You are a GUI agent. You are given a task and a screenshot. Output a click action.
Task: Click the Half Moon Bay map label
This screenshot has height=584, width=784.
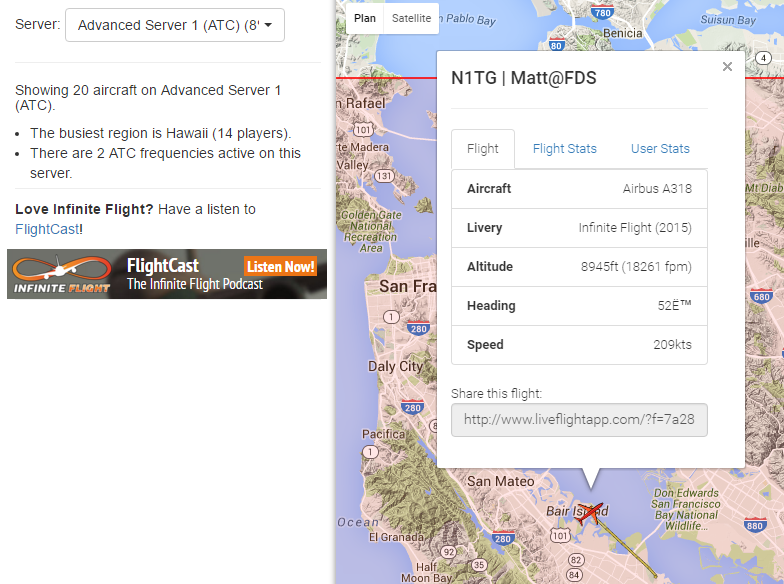tap(426, 572)
